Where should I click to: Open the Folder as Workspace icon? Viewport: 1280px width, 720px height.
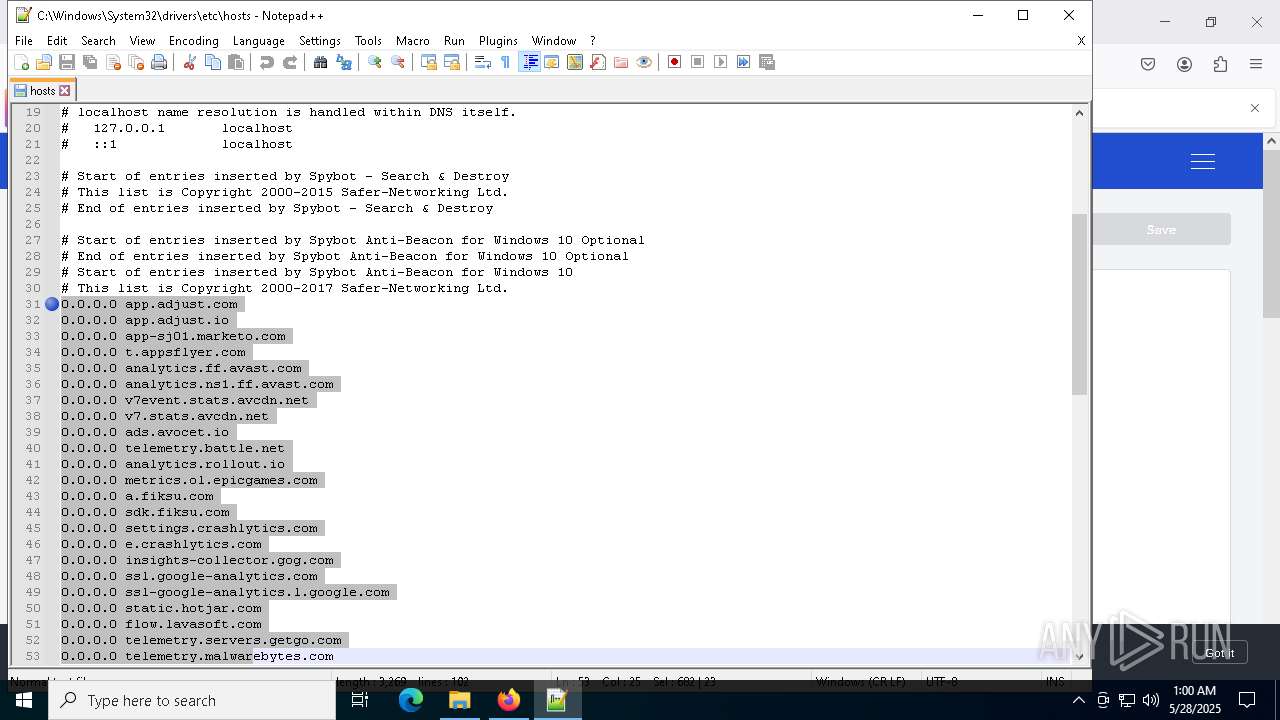[x=621, y=62]
